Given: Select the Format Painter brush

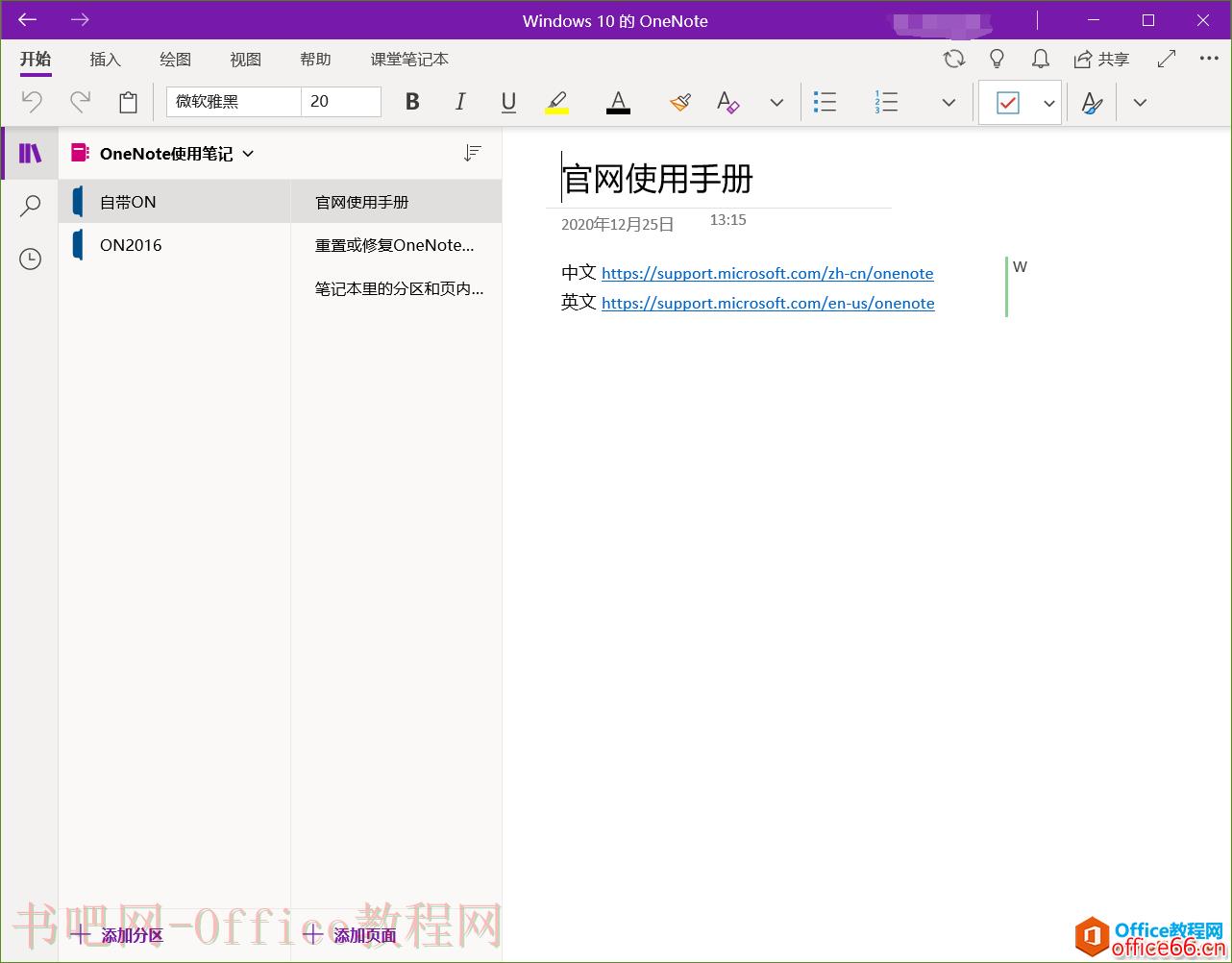Looking at the screenshot, I should click(x=680, y=102).
